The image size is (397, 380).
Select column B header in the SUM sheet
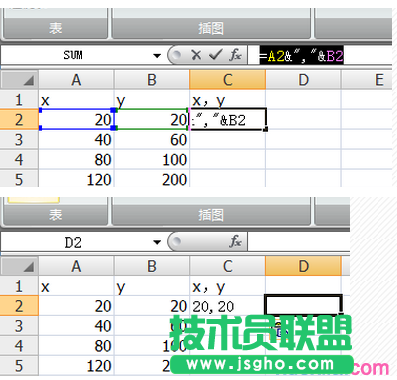[x=152, y=80]
